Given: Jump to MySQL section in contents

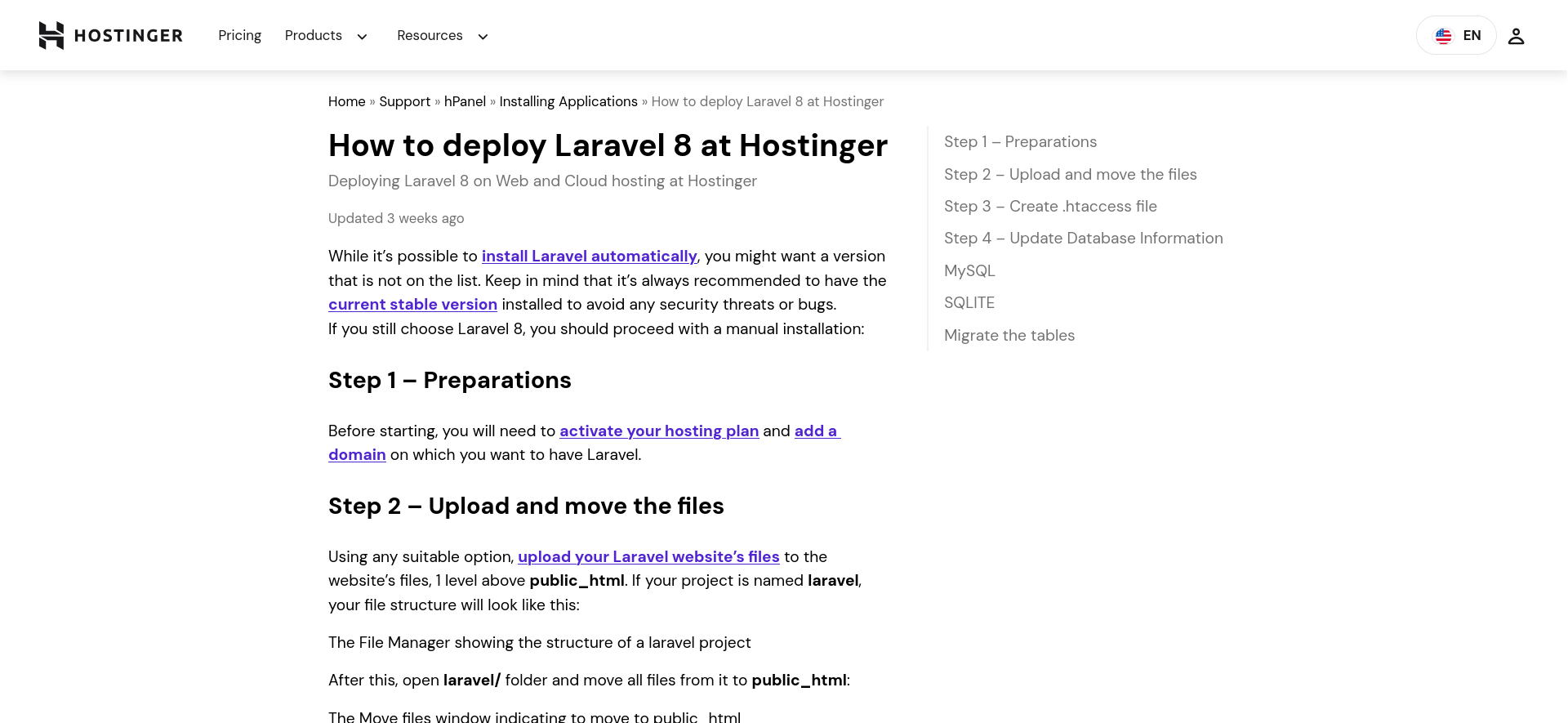Looking at the screenshot, I should tap(969, 270).
